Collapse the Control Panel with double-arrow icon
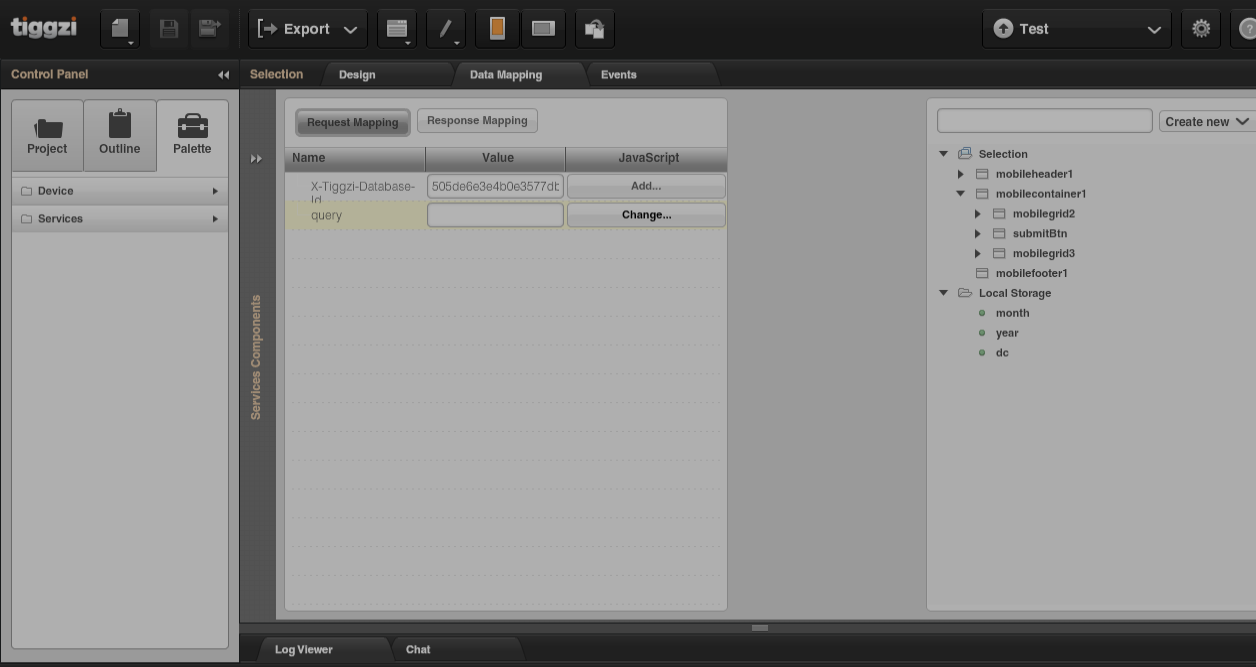This screenshot has width=1256, height=667. 223,75
